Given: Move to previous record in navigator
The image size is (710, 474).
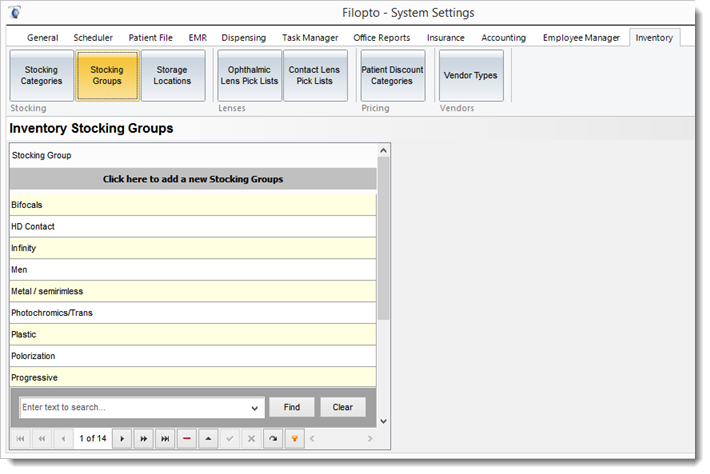Looking at the screenshot, I should pos(63,439).
